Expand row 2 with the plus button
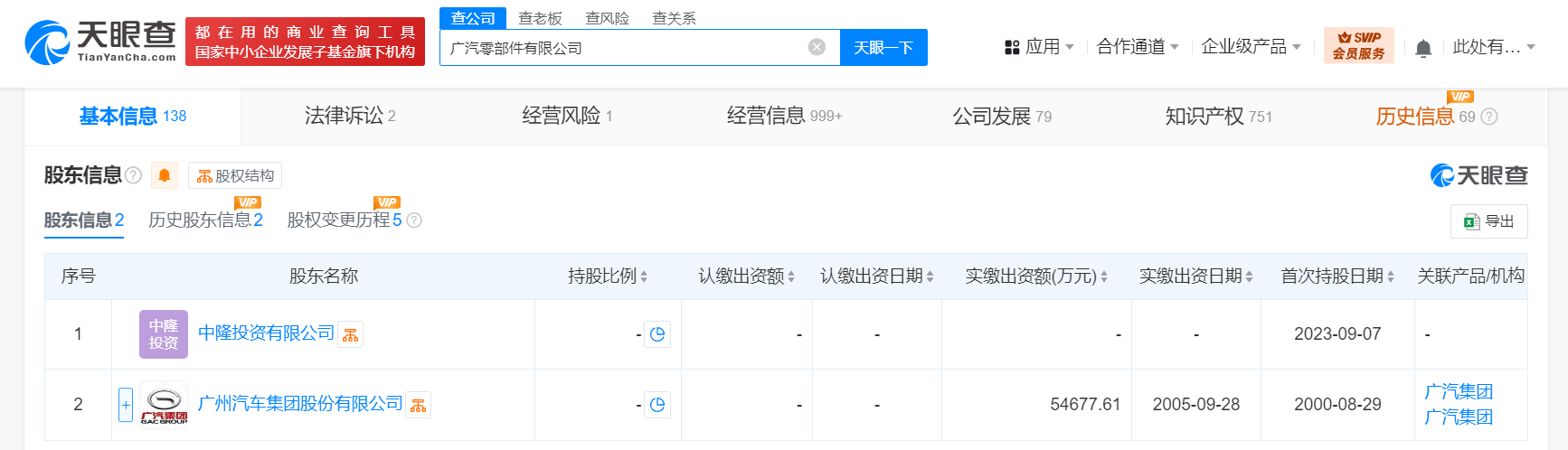 point(126,404)
